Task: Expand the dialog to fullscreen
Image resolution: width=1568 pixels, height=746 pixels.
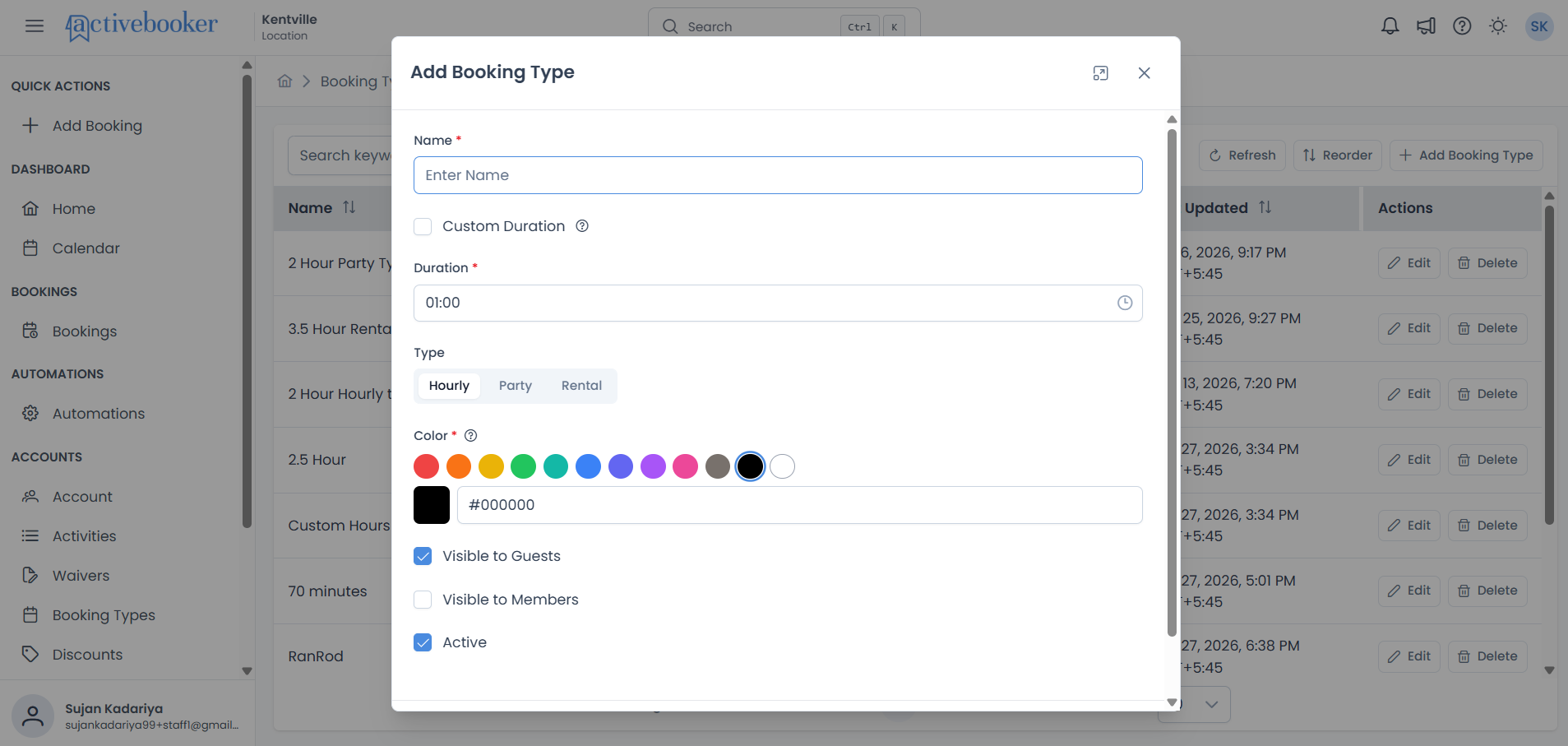Action: pyautogui.click(x=1100, y=73)
